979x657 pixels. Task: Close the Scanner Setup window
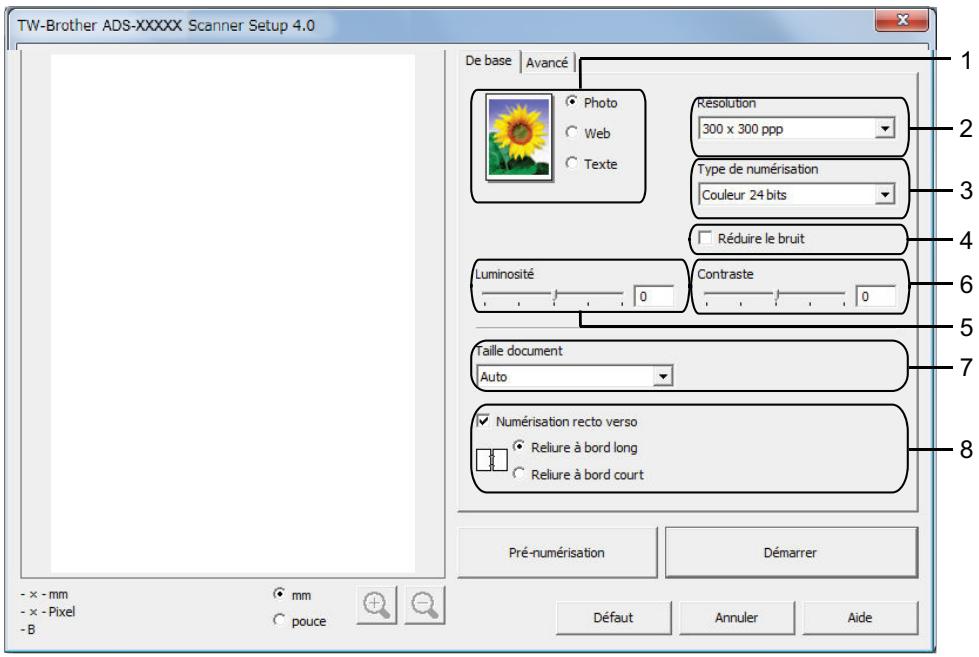pyautogui.click(x=902, y=21)
